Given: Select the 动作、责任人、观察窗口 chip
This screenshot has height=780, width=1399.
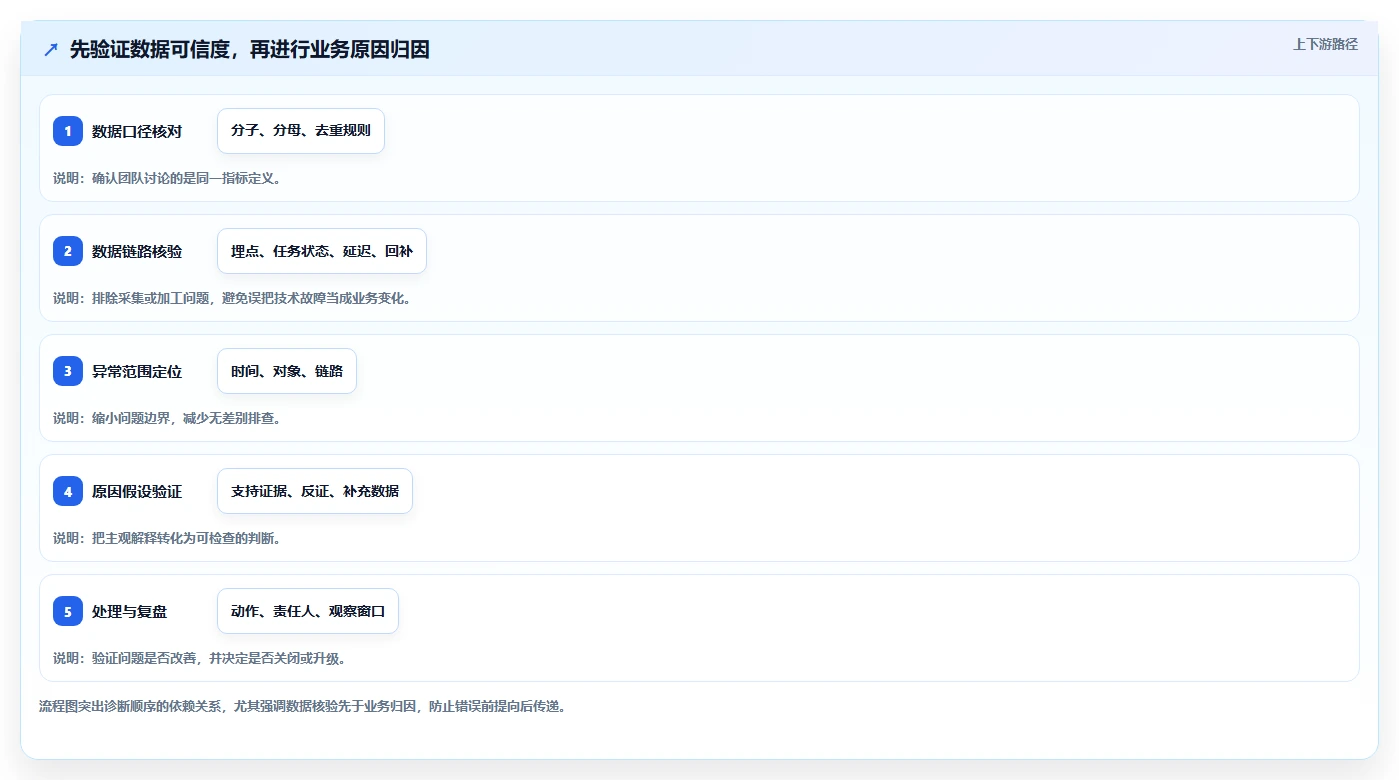Looking at the screenshot, I should (x=308, y=611).
